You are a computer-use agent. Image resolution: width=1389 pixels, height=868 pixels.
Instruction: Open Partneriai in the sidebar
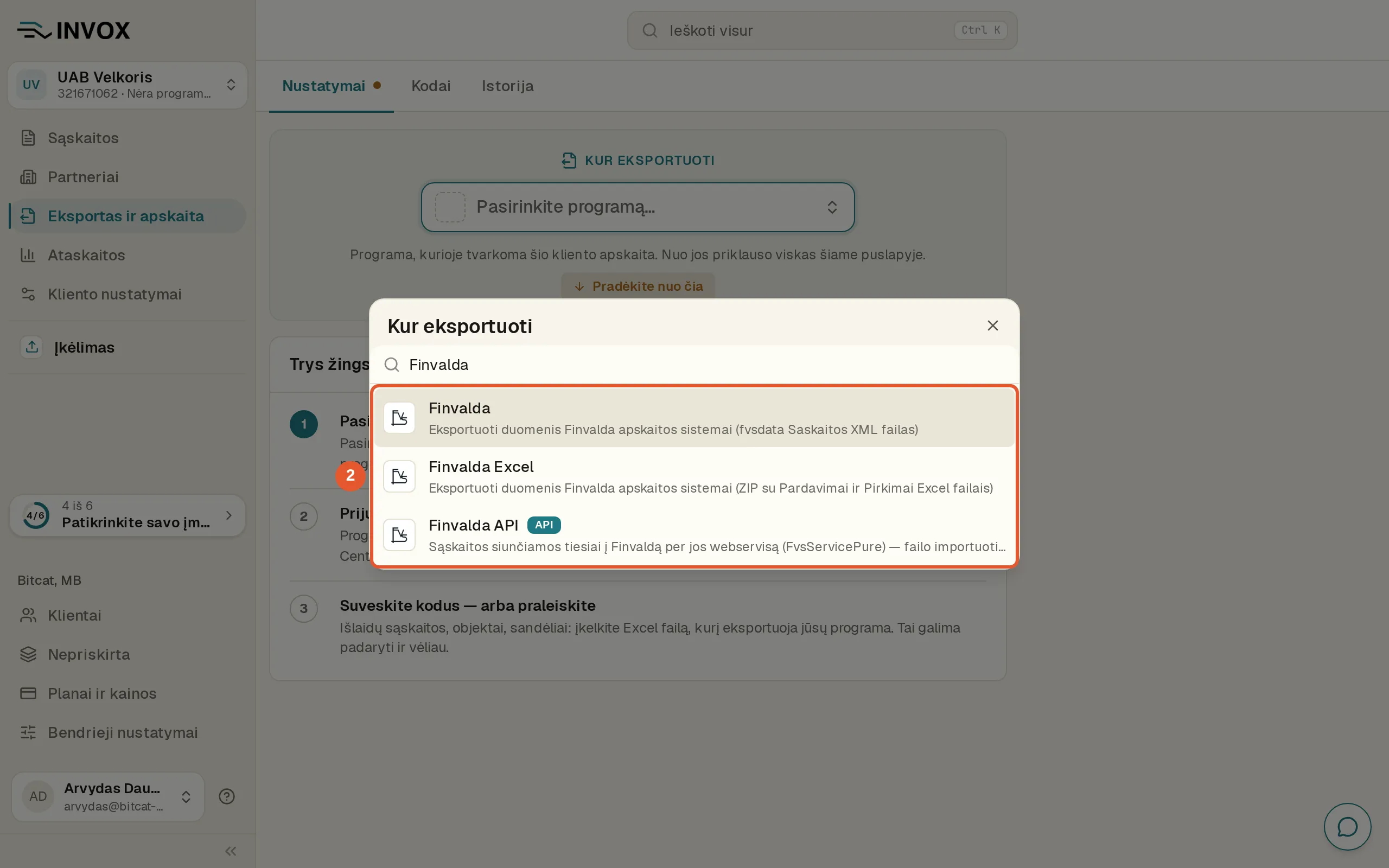(x=128, y=177)
